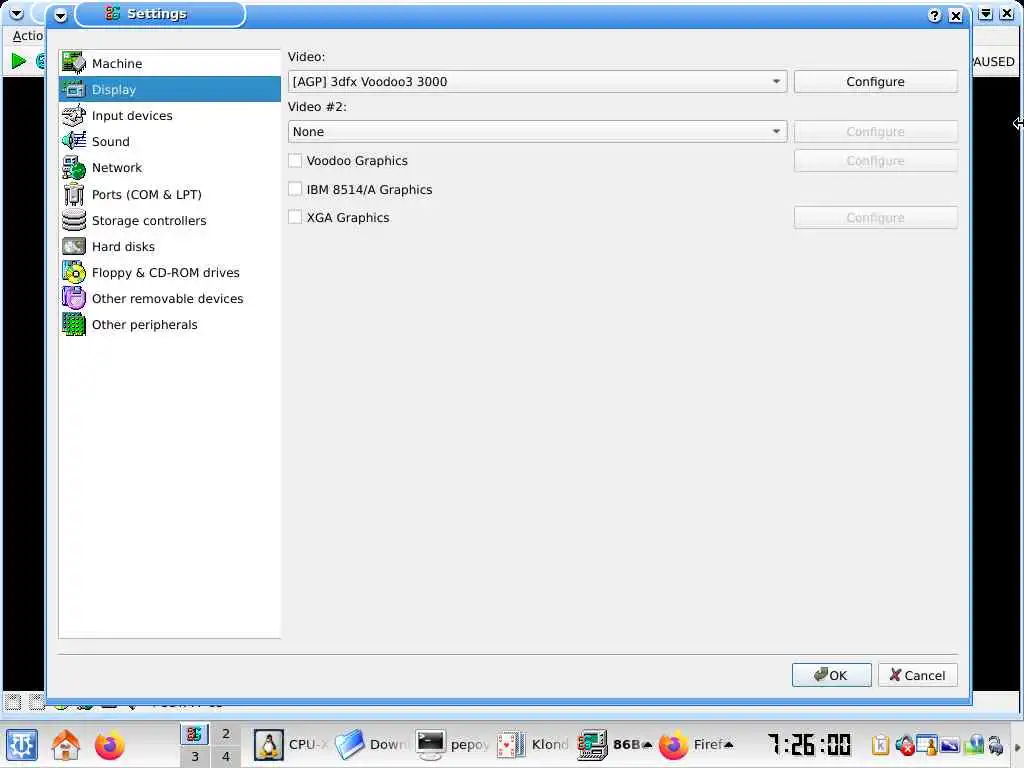Open the KDE application launcher

22,744
